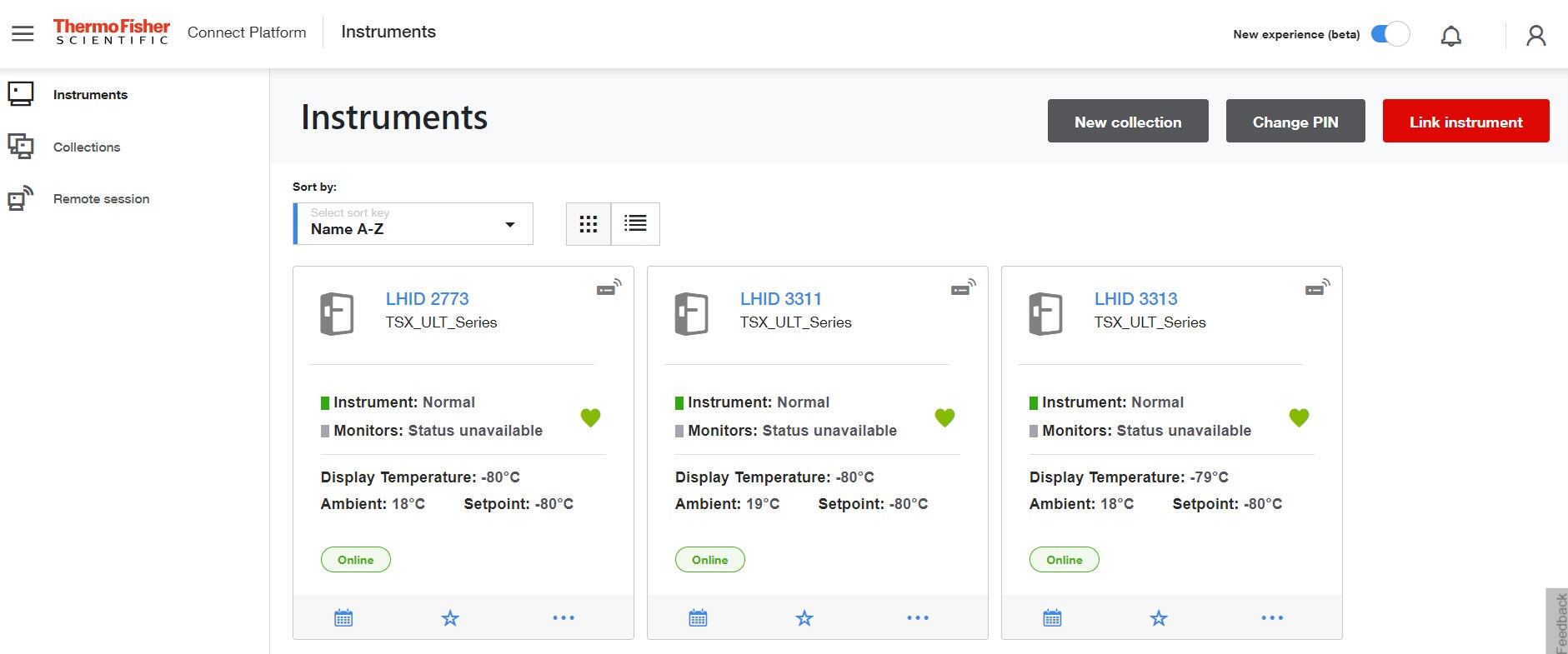This screenshot has width=1568, height=654.
Task: Open the notifications bell
Action: [x=1451, y=36]
